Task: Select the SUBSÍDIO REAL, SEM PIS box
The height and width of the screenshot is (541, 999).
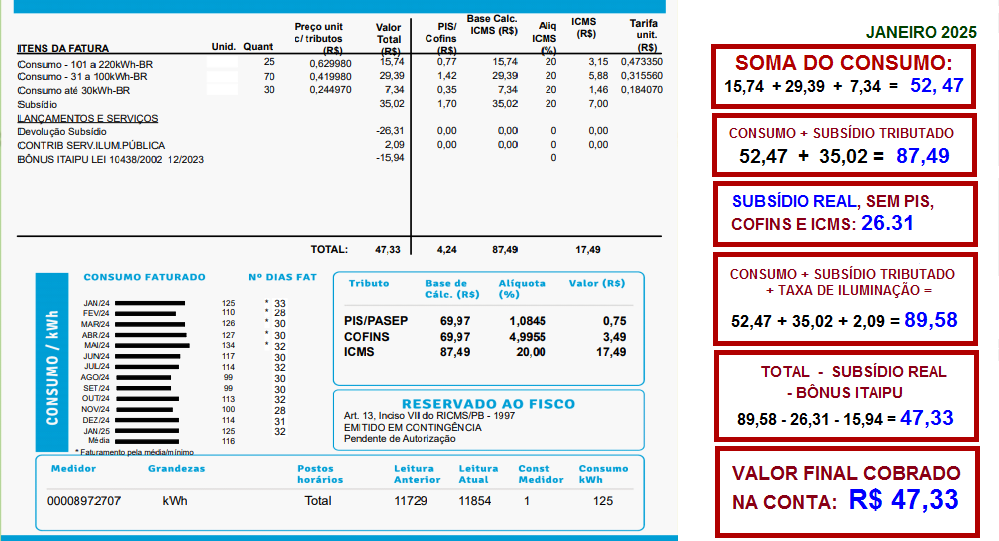Action: tap(845, 212)
